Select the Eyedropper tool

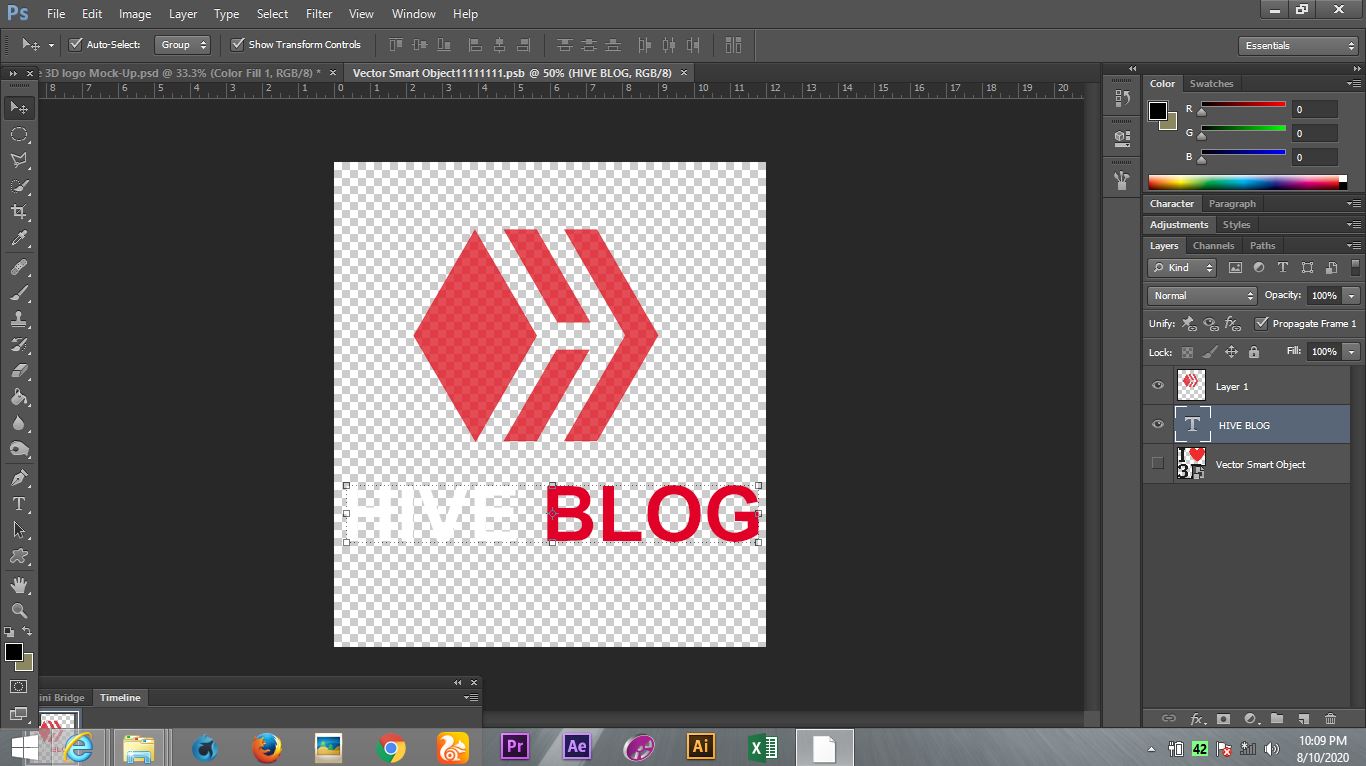click(x=19, y=238)
